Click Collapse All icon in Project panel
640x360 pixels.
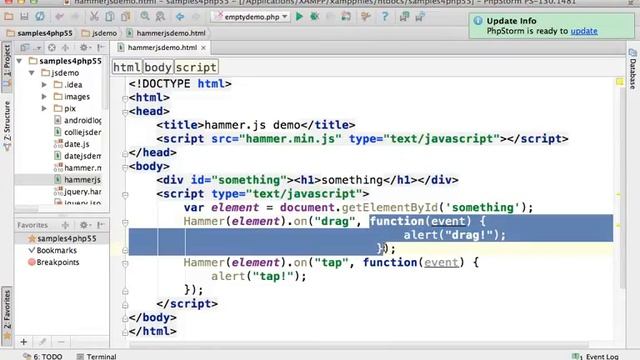coord(65,48)
